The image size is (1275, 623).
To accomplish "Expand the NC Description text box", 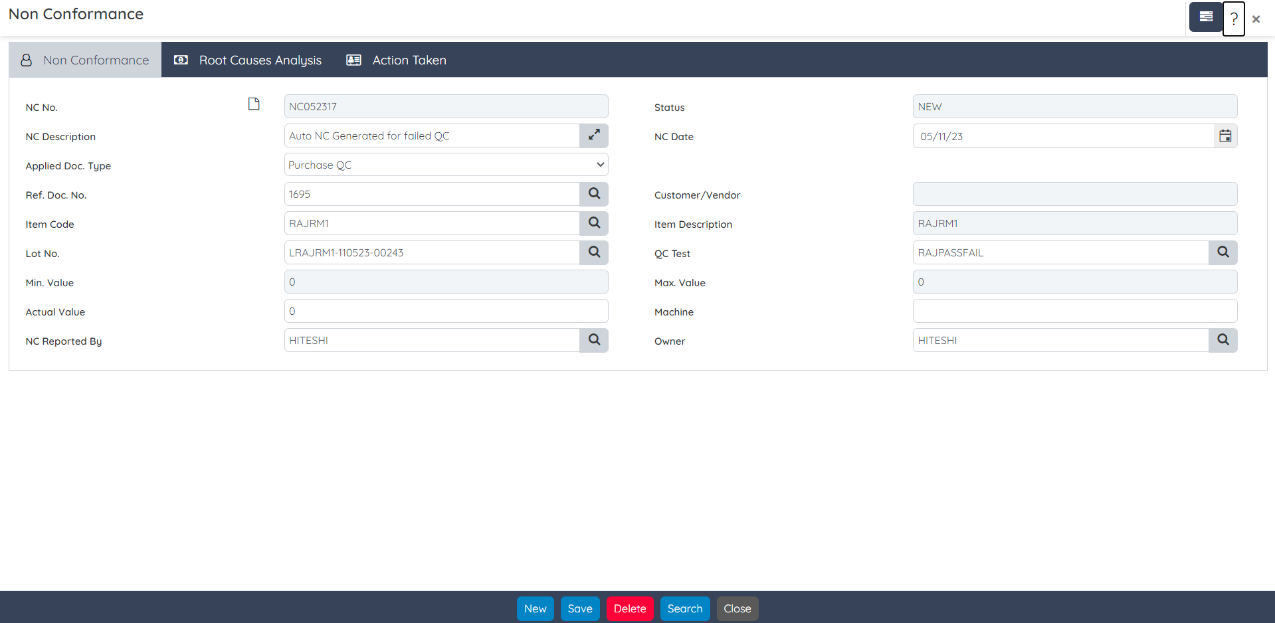I will click(593, 136).
